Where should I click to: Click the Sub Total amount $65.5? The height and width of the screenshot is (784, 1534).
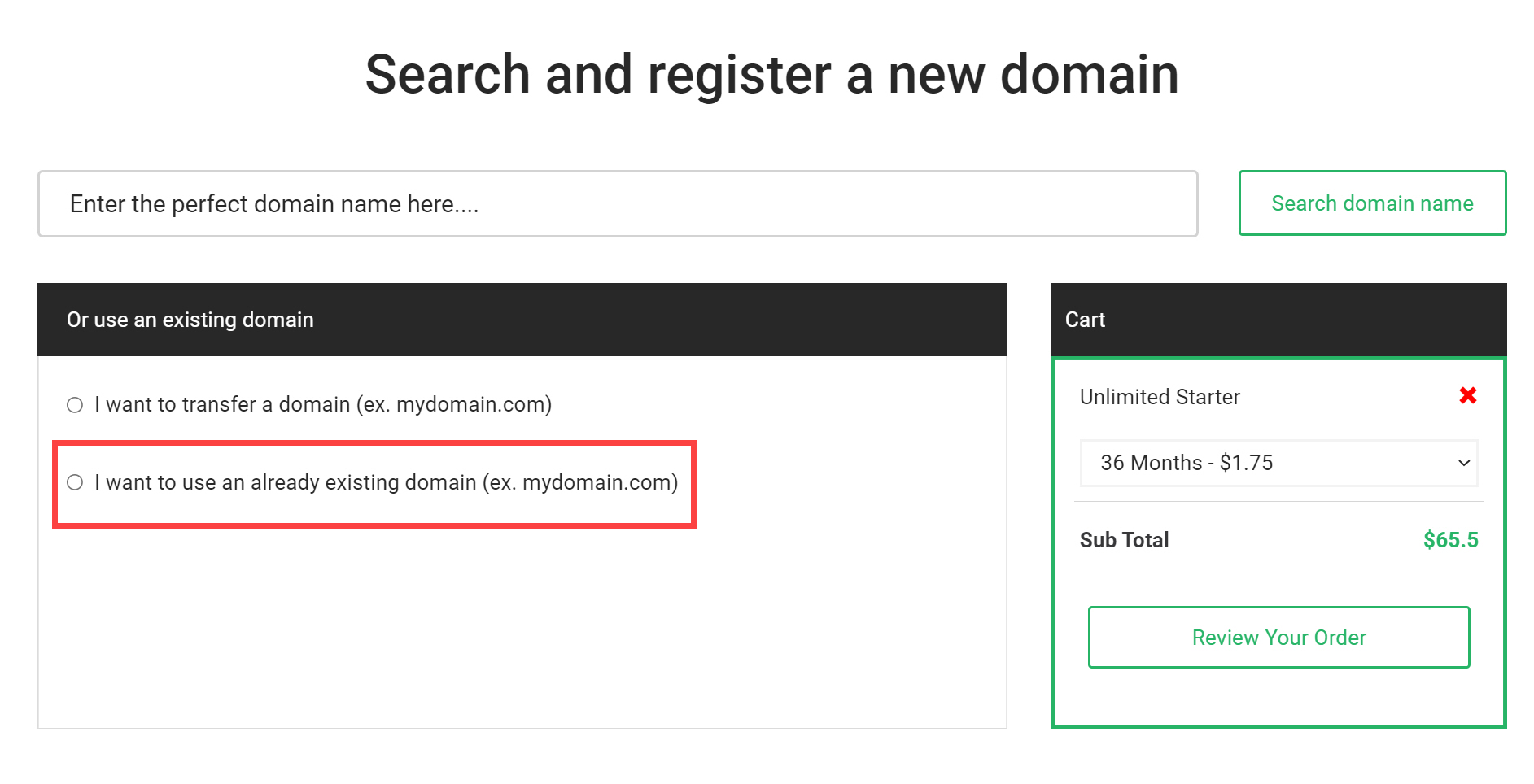point(1450,540)
